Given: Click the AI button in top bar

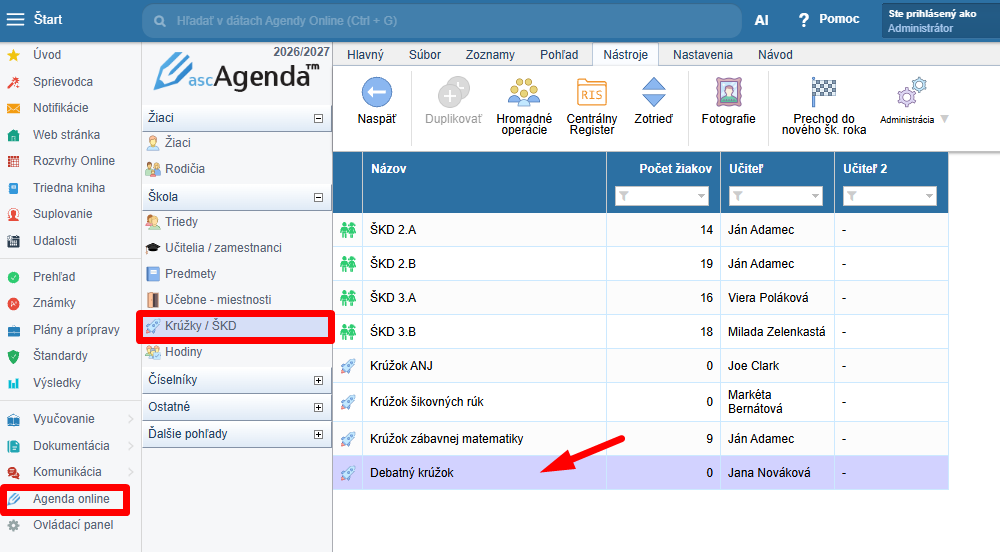Looking at the screenshot, I should point(761,20).
